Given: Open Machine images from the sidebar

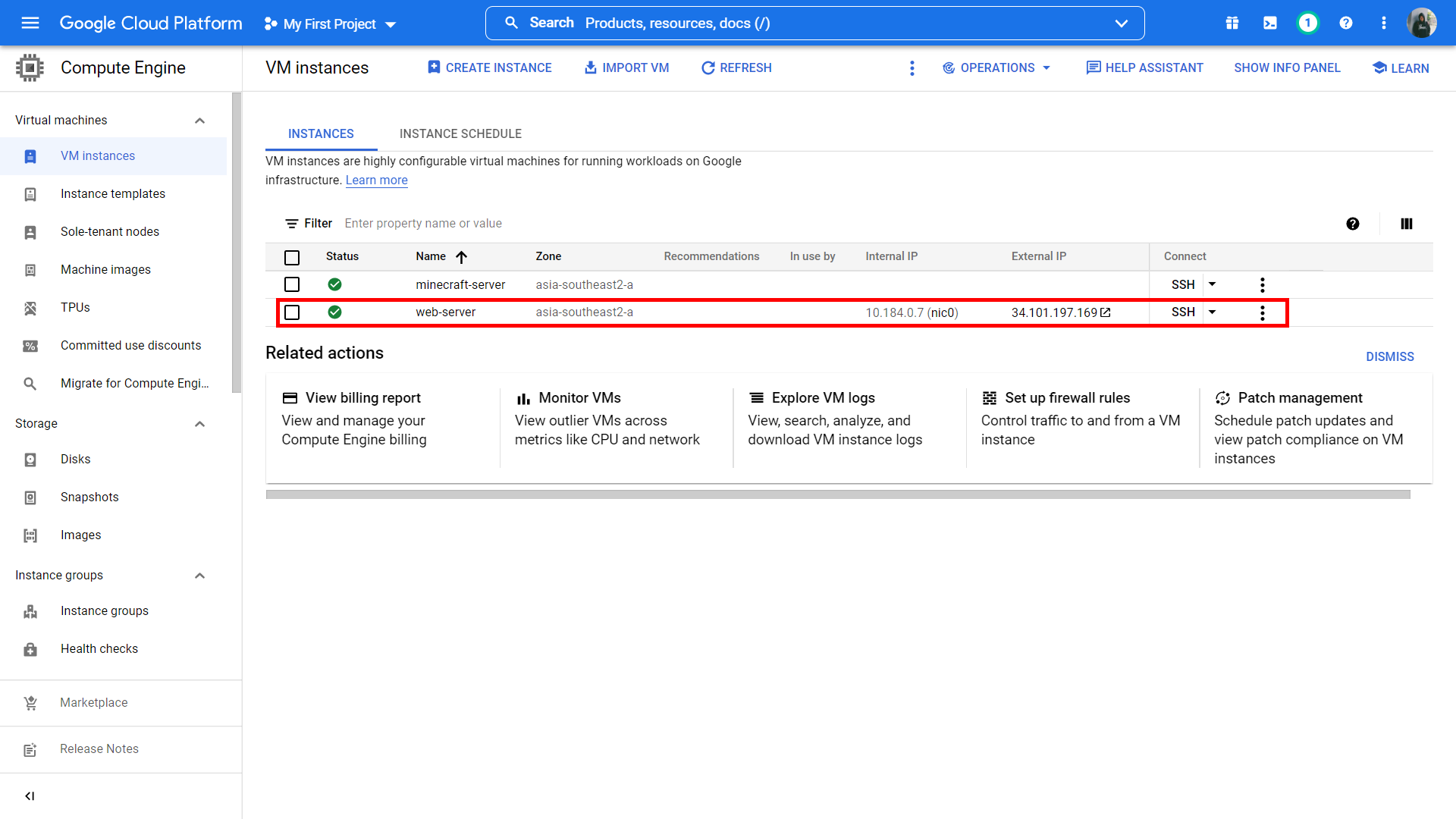Looking at the screenshot, I should coord(106,269).
